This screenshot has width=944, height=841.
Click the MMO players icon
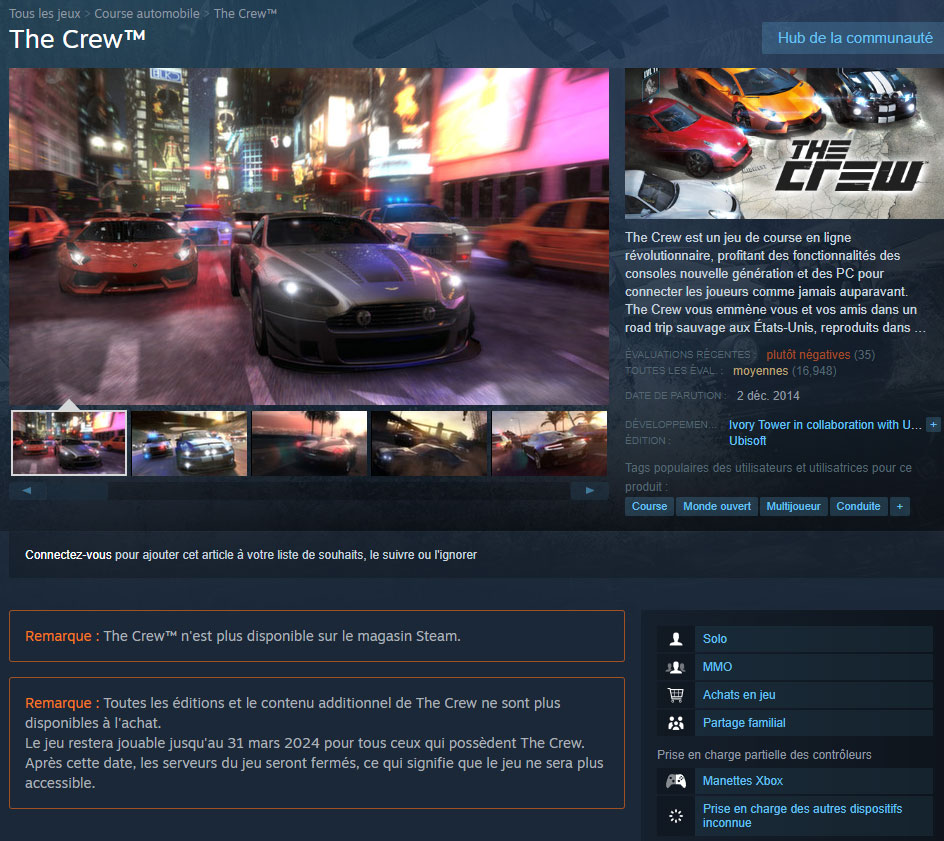pyautogui.click(x=675, y=667)
